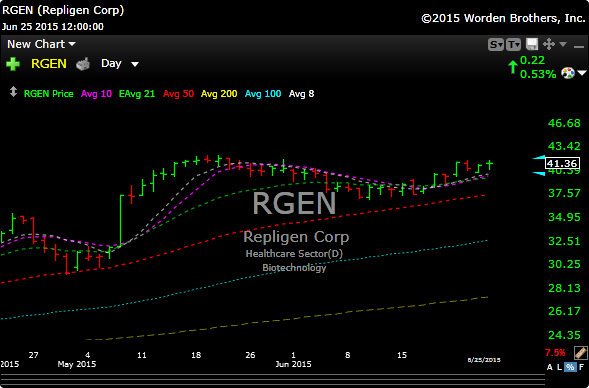Viewport: 589px width, 388px height.
Task: Click the ruler drawing tools icon
Action: 580,353
